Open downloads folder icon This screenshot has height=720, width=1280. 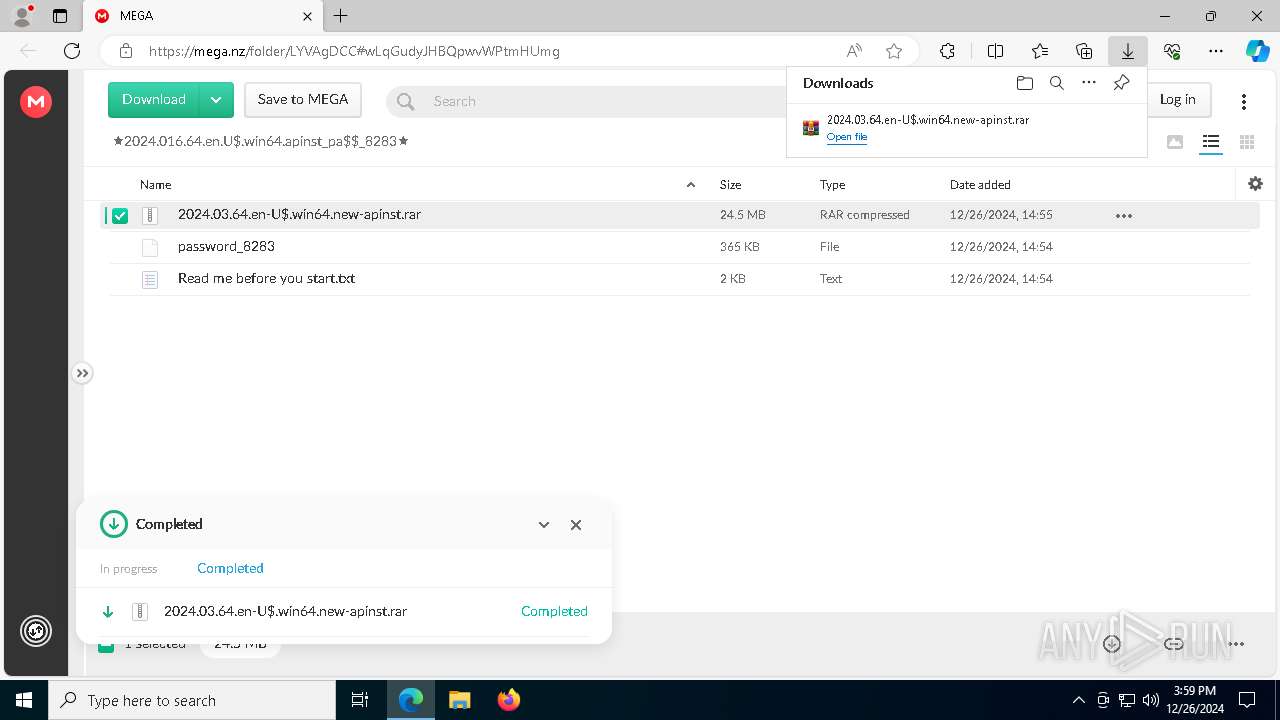coord(1024,83)
